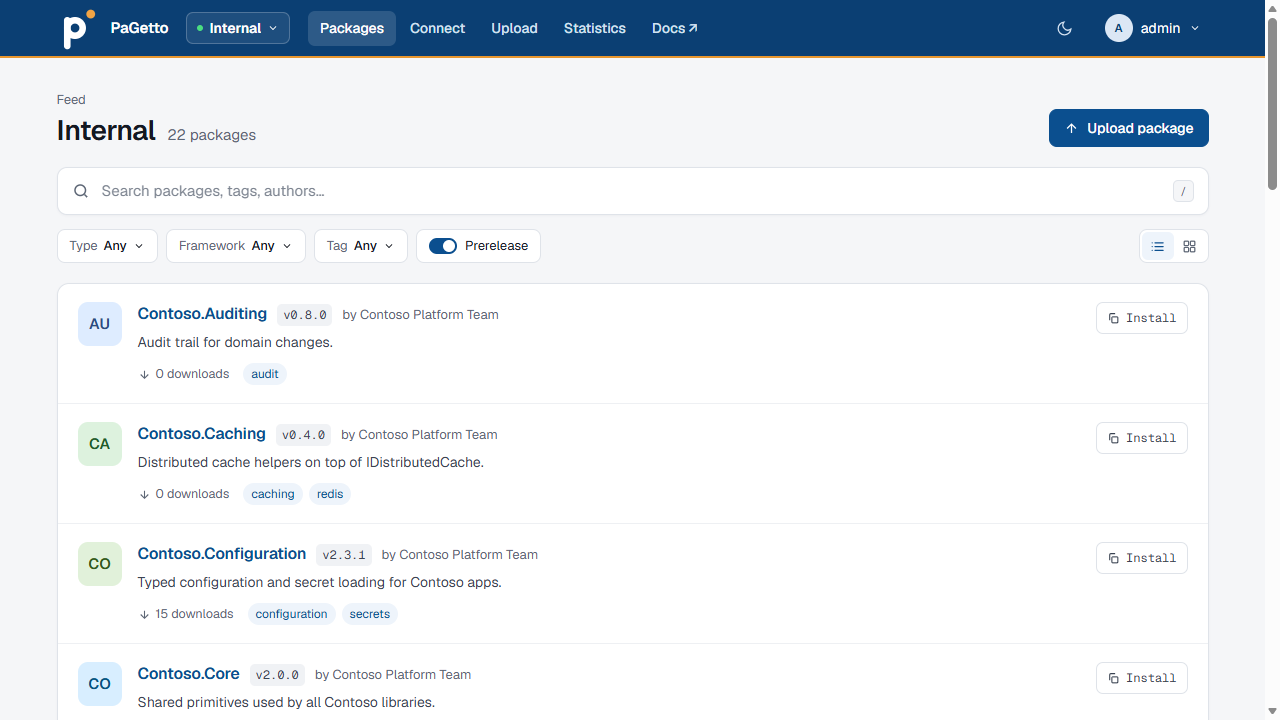Switch to grid view layout
The width and height of the screenshot is (1280, 720).
1189,246
